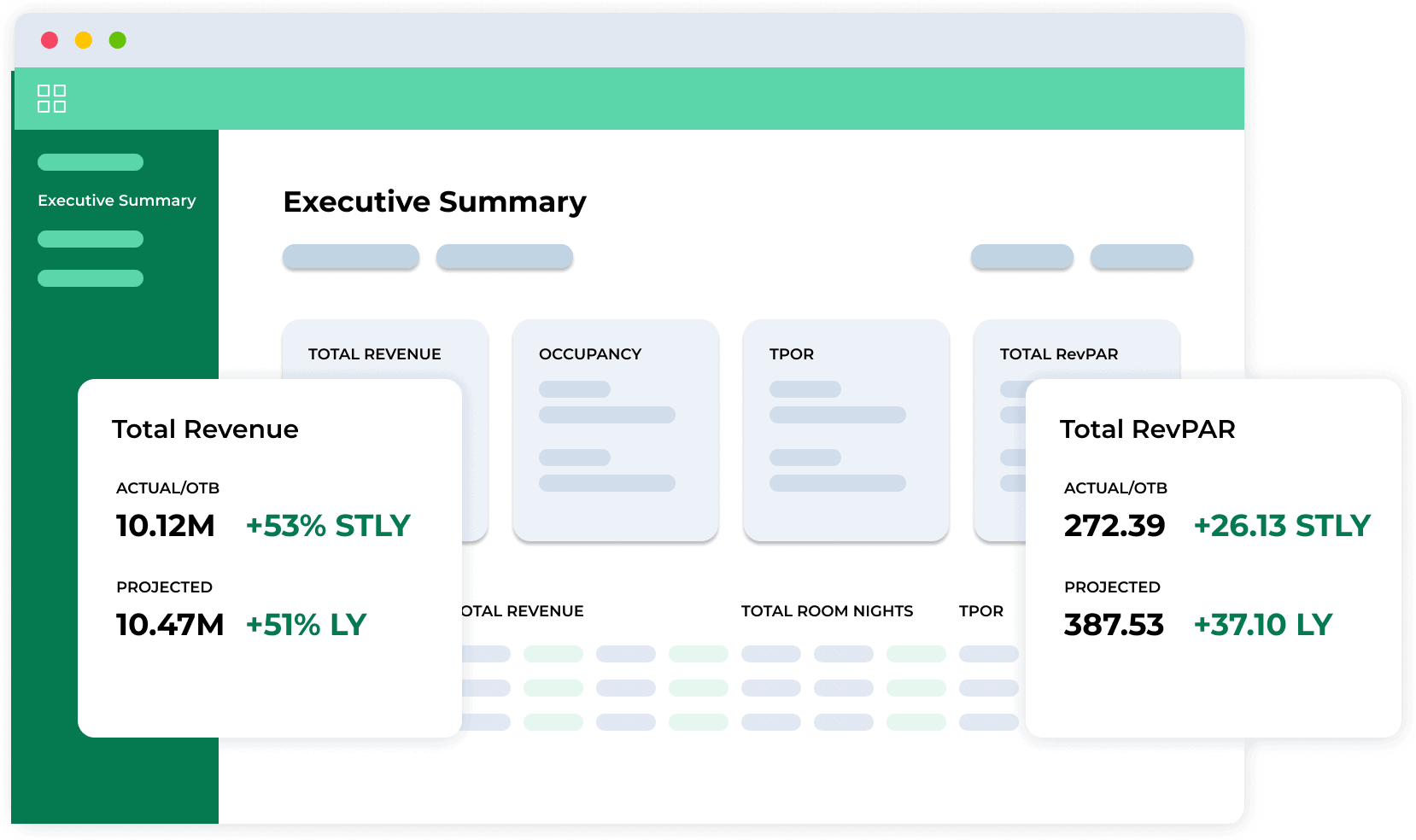Image resolution: width=1416 pixels, height=840 pixels.
Task: Click the TOTAL ROOM NIGHTS column header
Action: pos(827,611)
